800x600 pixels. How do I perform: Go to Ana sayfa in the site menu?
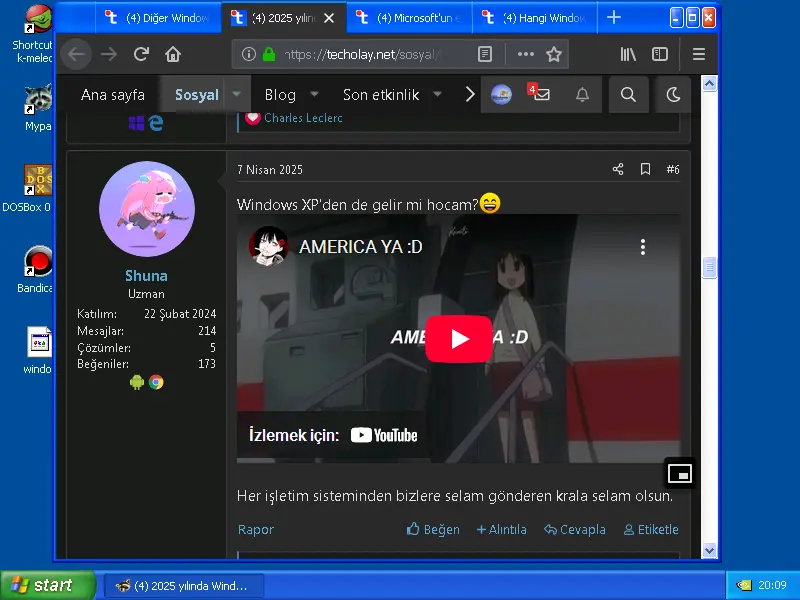point(113,94)
